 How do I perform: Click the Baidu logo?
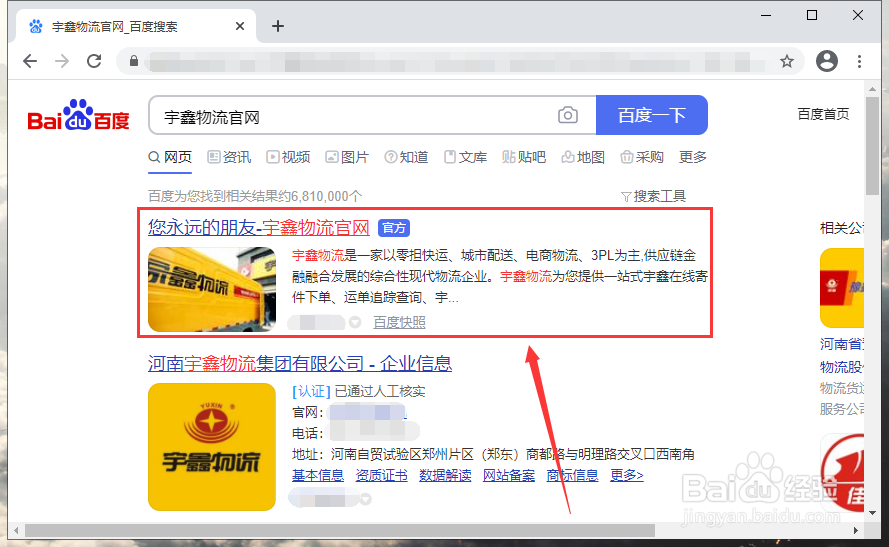click(x=78, y=115)
